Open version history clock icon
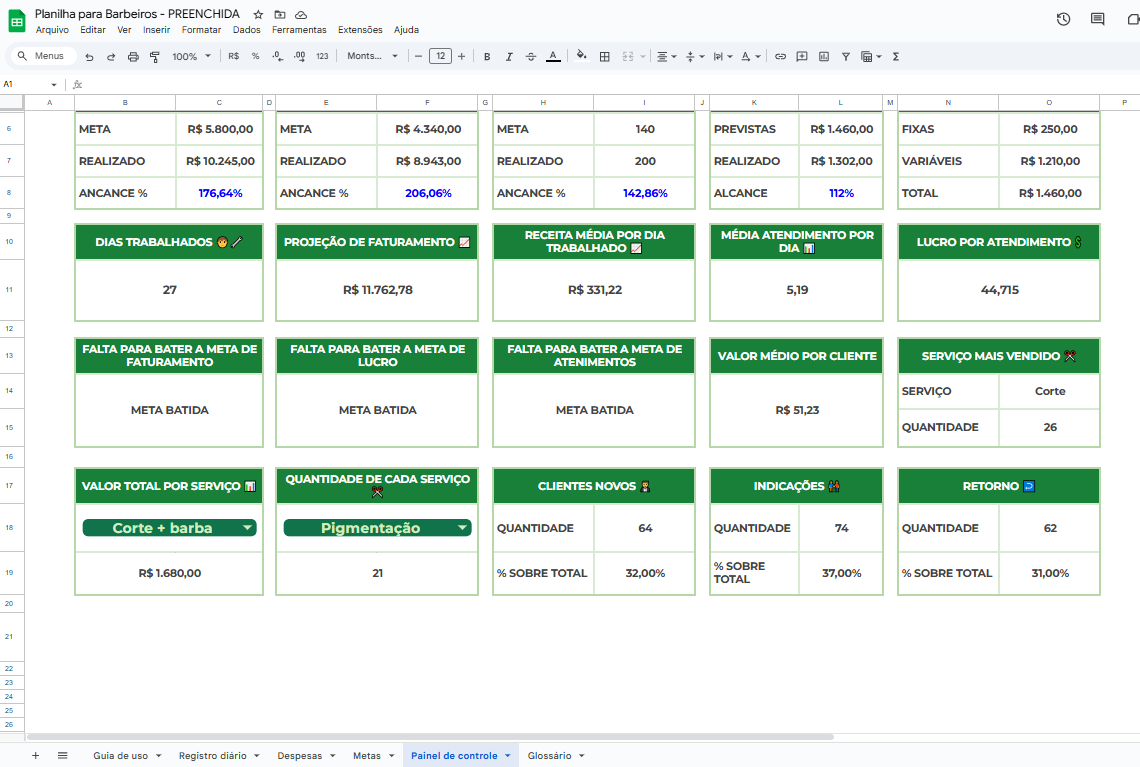The width and height of the screenshot is (1140, 767). click(x=1063, y=19)
